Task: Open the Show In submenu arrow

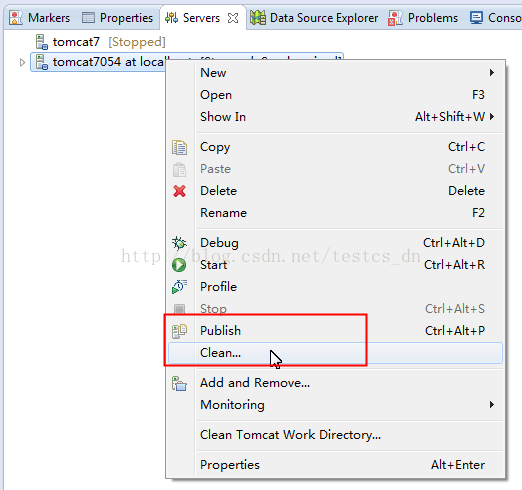Action: (492, 117)
